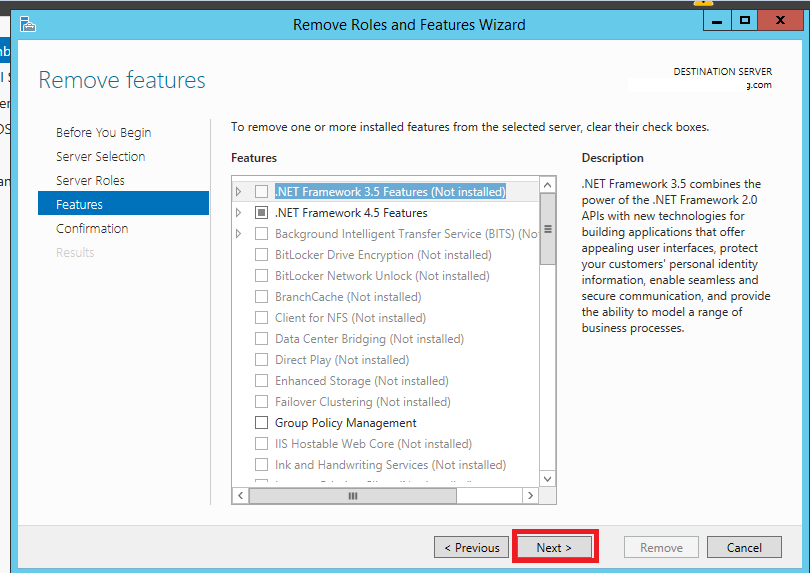Toggle the Data Center Bridging checkbox
810x573 pixels.
[x=261, y=338]
